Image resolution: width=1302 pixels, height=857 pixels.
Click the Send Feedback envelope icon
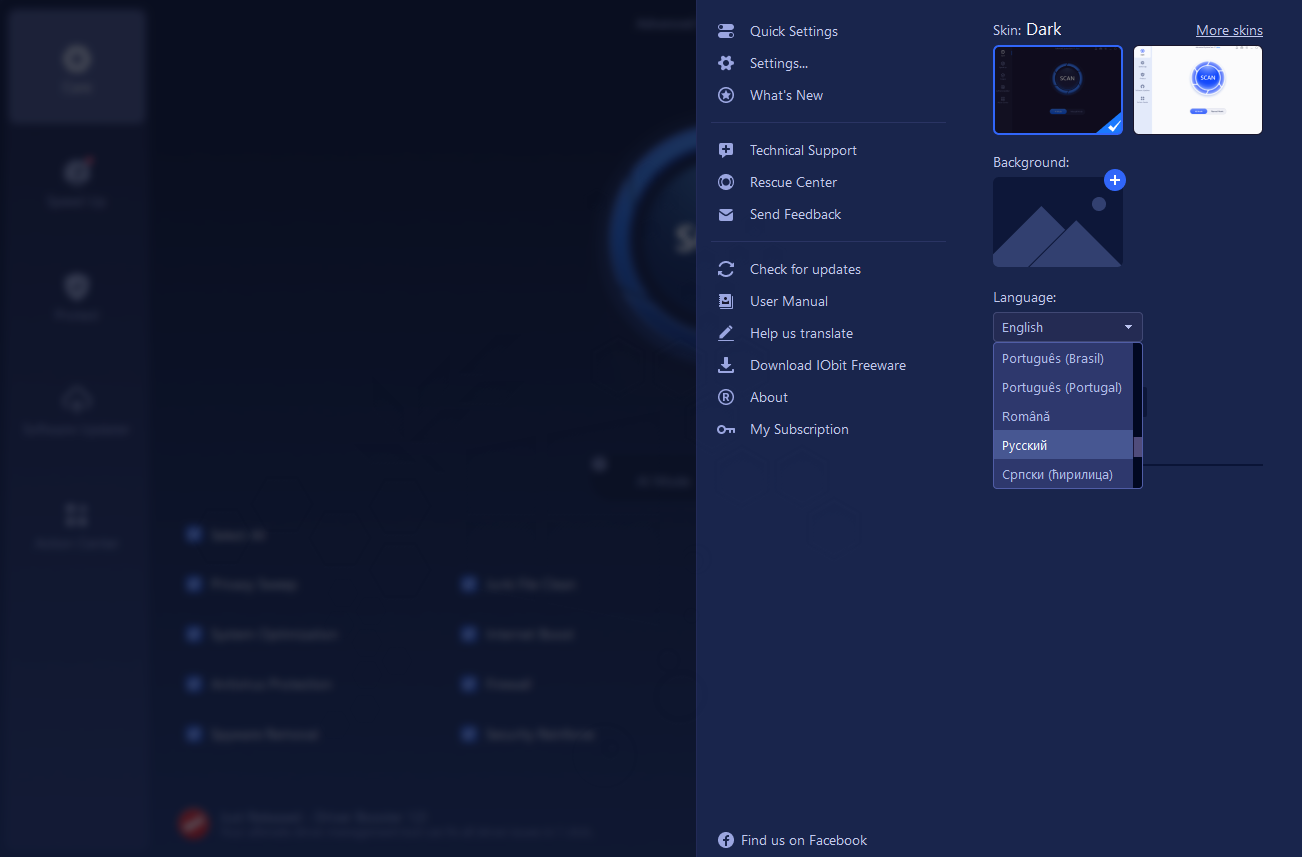[x=726, y=214]
